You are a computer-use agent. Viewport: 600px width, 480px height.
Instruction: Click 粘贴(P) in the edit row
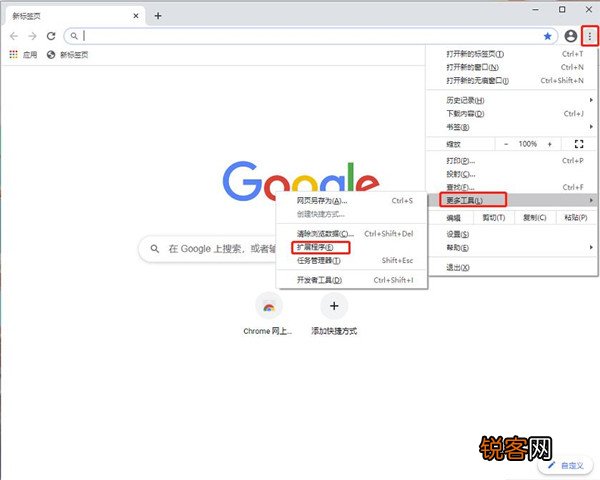pos(576,218)
